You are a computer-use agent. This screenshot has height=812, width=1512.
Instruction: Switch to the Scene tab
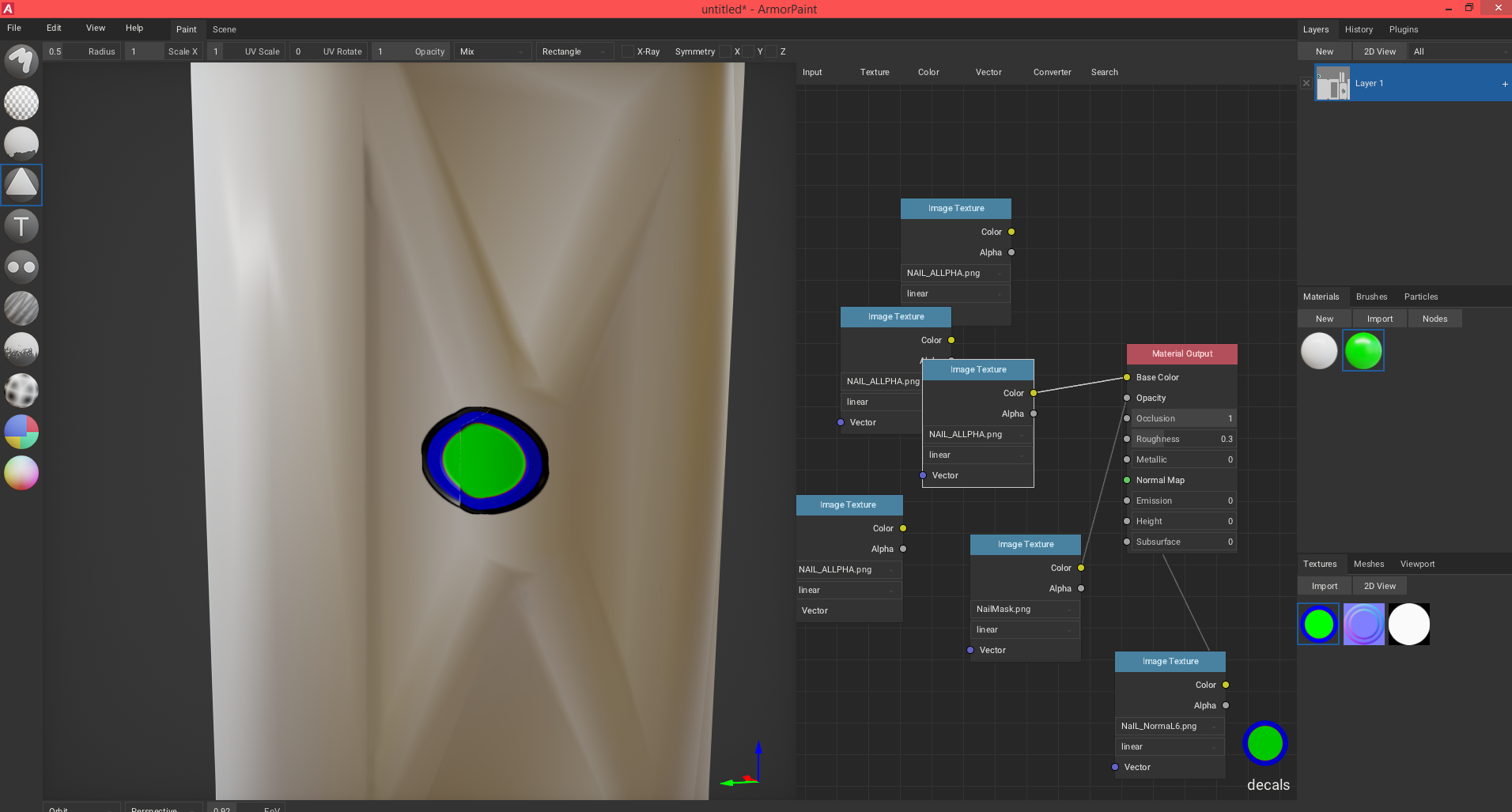coord(224,29)
